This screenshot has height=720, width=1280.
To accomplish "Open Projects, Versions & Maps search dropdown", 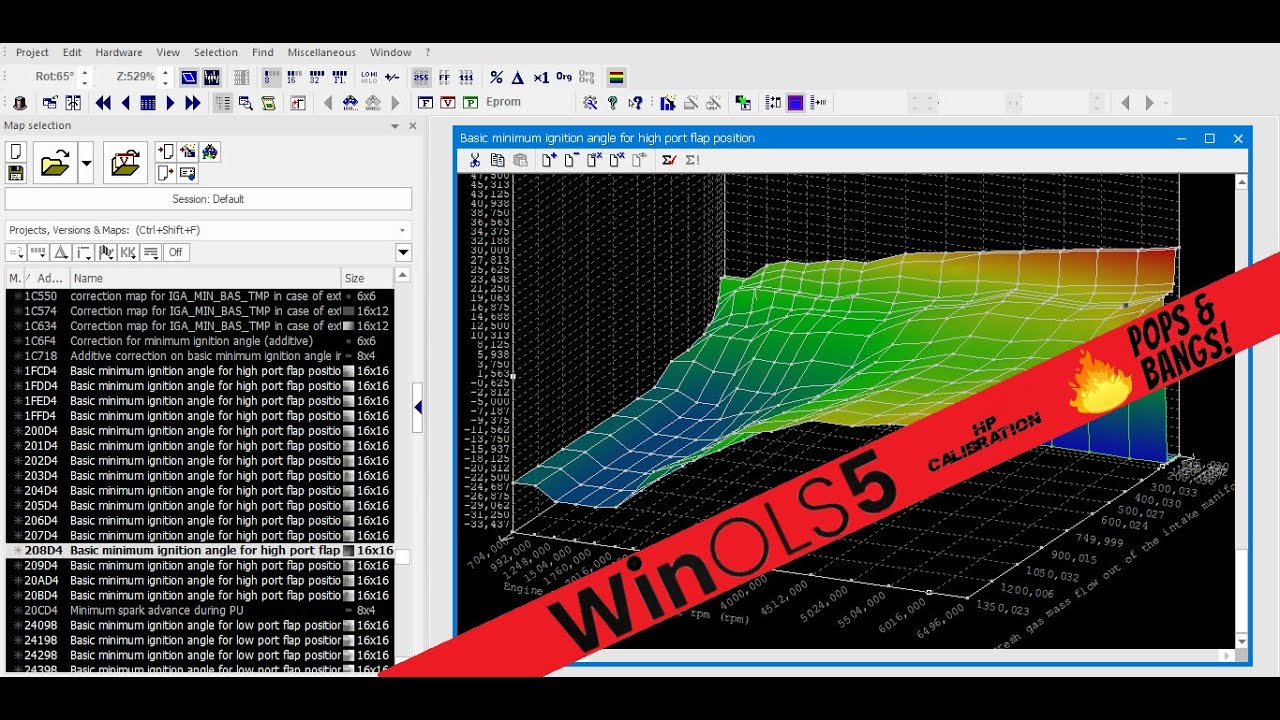I will 403,230.
